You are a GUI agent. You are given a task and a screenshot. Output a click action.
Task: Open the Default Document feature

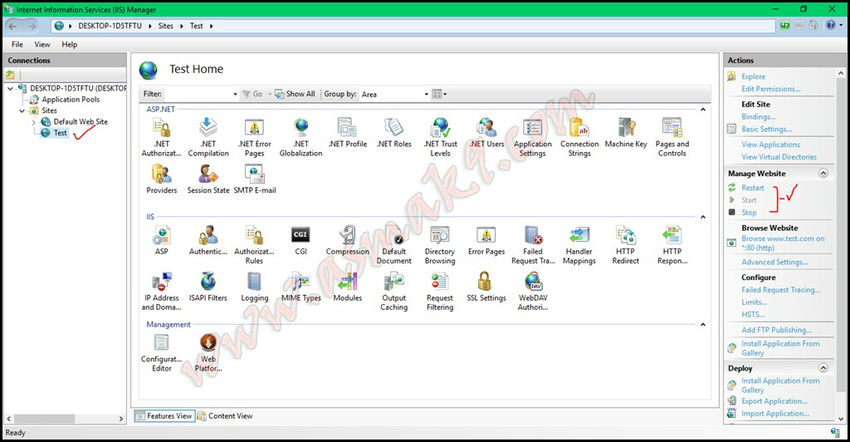pos(394,245)
